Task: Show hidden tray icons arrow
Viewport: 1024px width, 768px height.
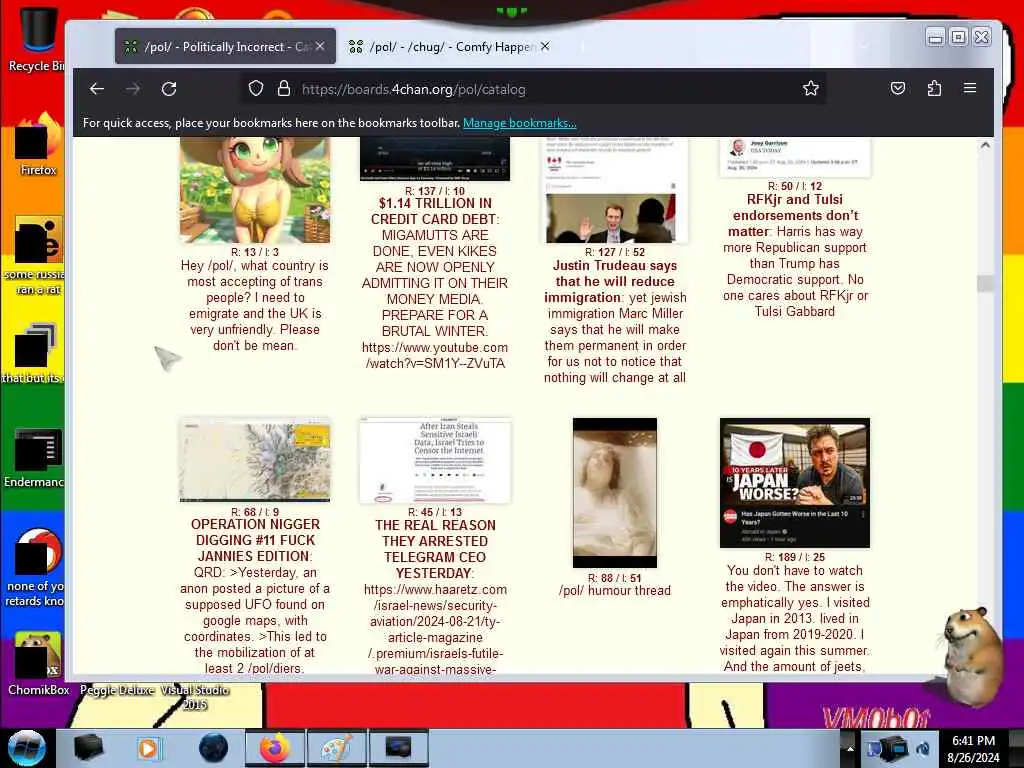Action: click(850, 748)
